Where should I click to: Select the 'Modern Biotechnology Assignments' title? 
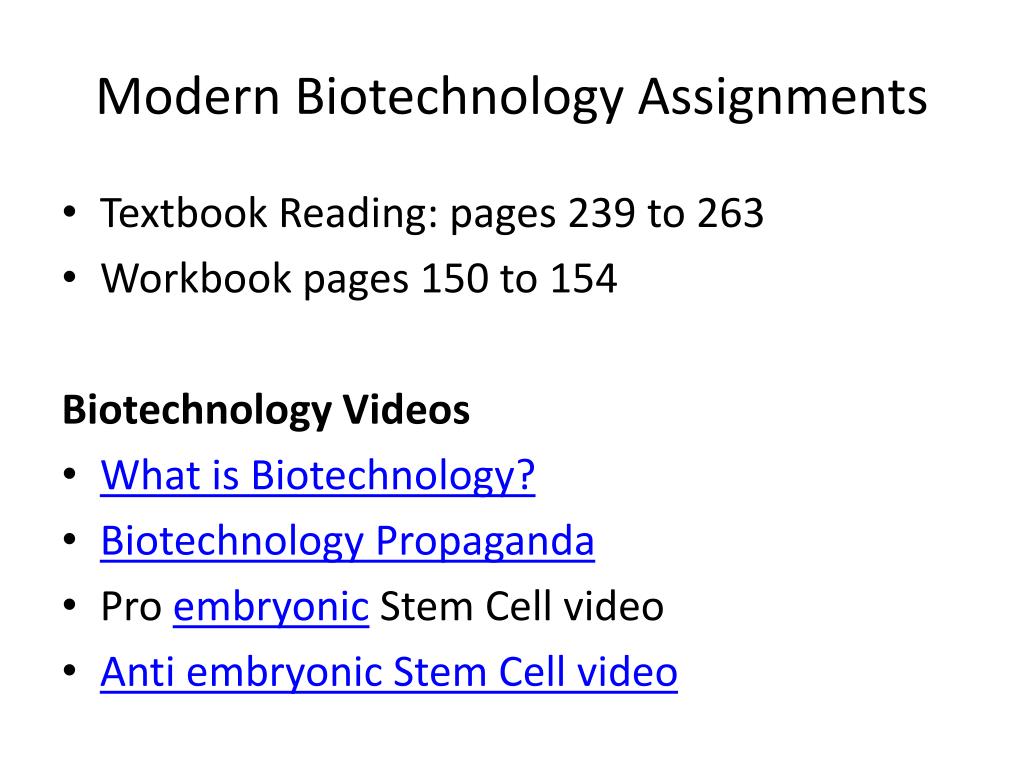pos(512,97)
